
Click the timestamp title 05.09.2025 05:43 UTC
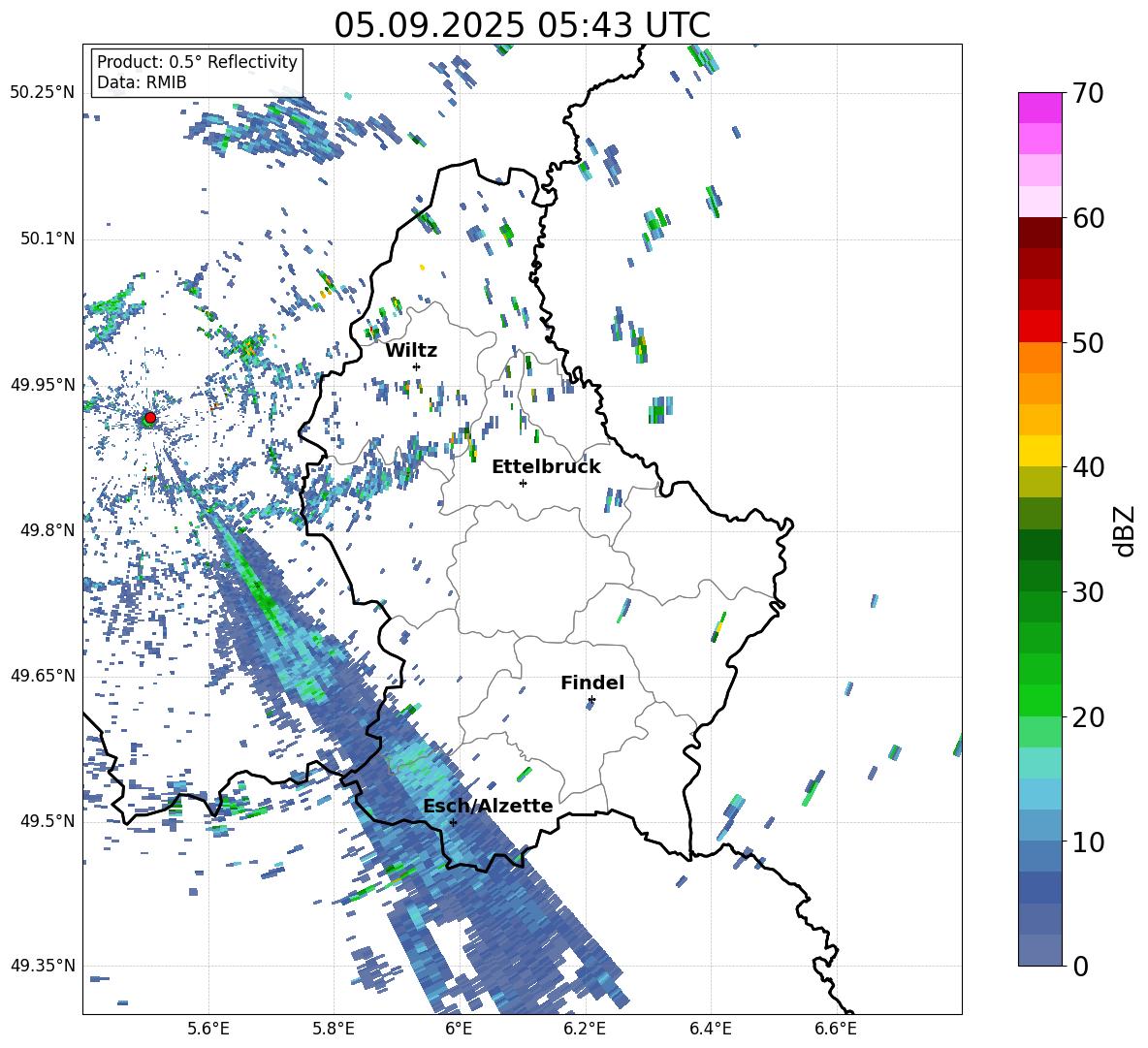pyautogui.click(x=522, y=25)
